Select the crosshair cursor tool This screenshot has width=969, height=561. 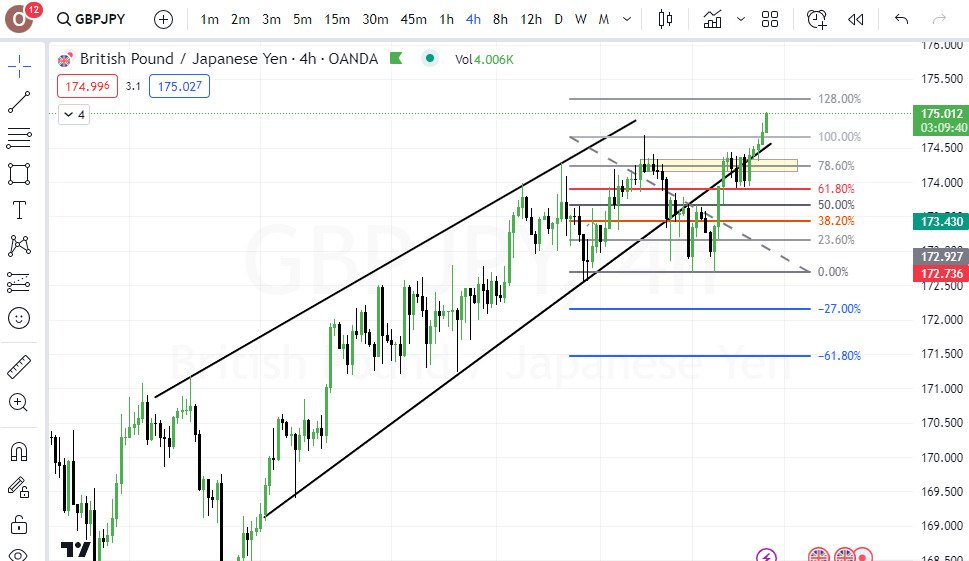point(19,65)
